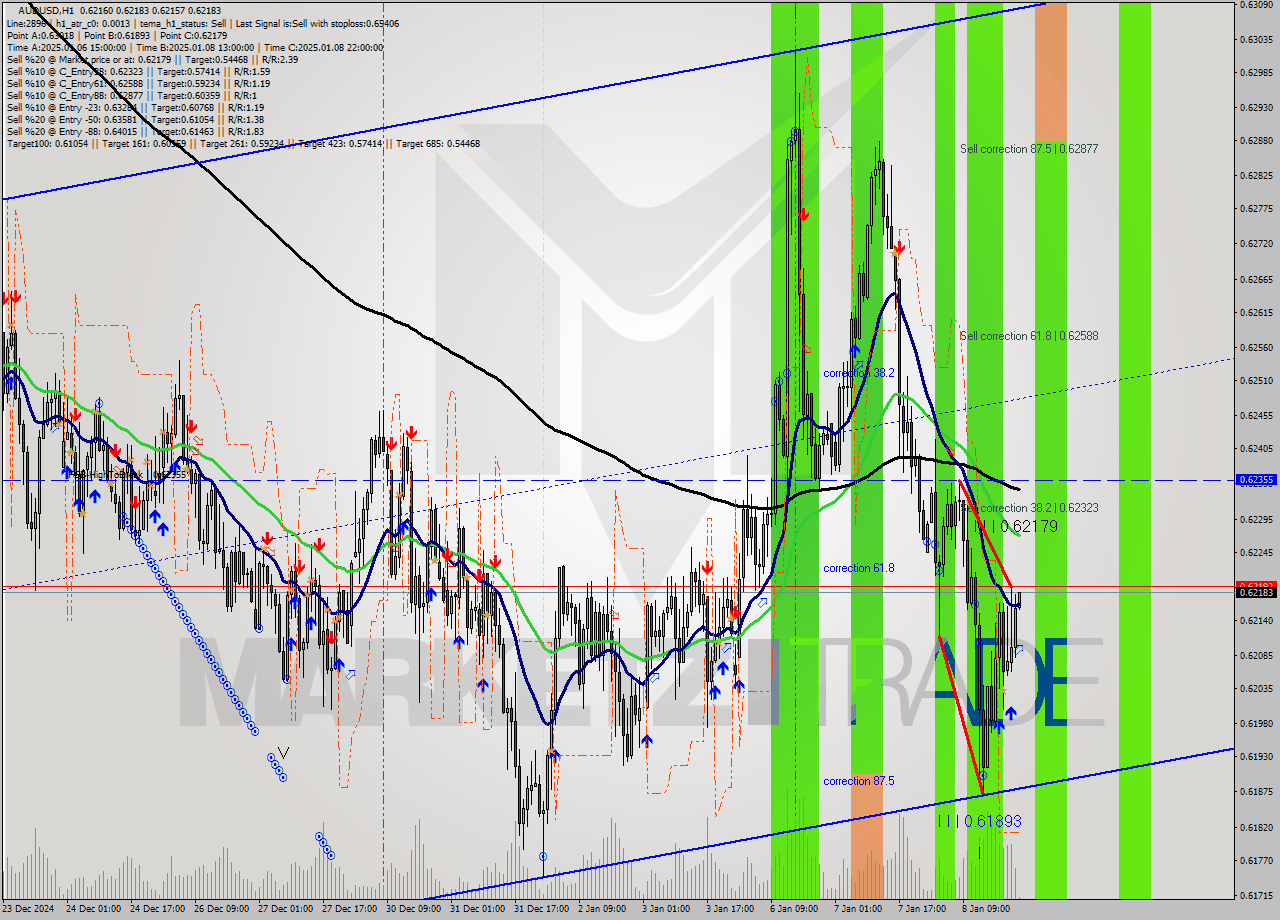Screen dimensions: 1280x920
Task: Click the highlighted blue 0.62355 price tag
Action: point(1257,480)
